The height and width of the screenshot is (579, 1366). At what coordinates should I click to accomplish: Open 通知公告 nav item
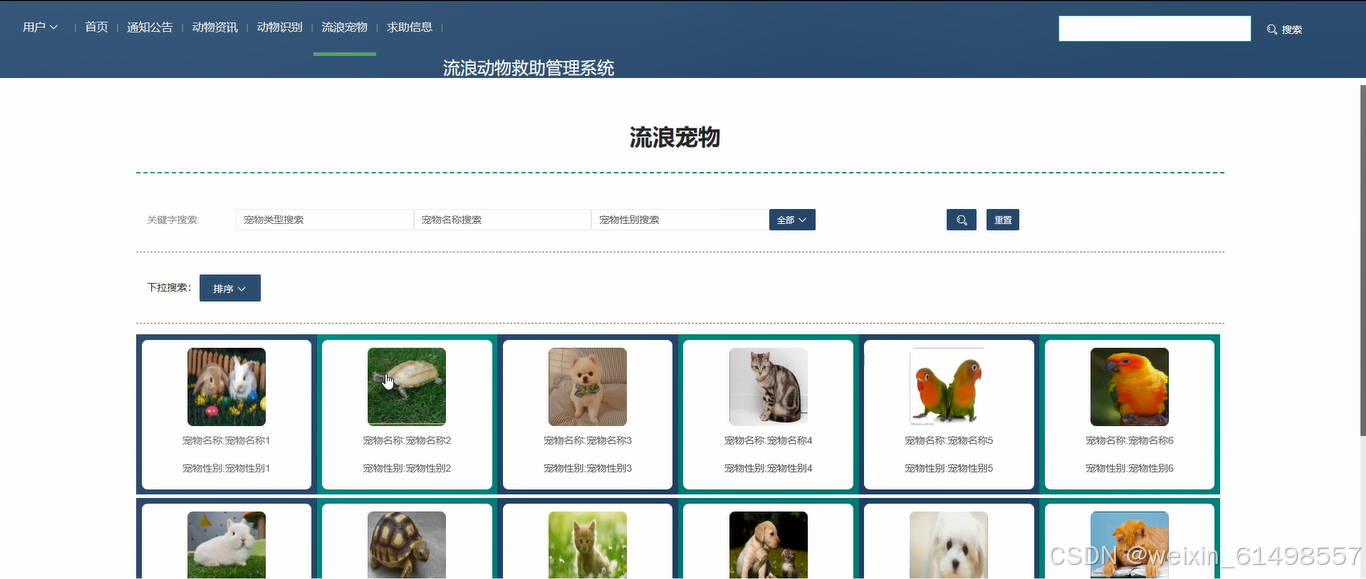coord(150,27)
